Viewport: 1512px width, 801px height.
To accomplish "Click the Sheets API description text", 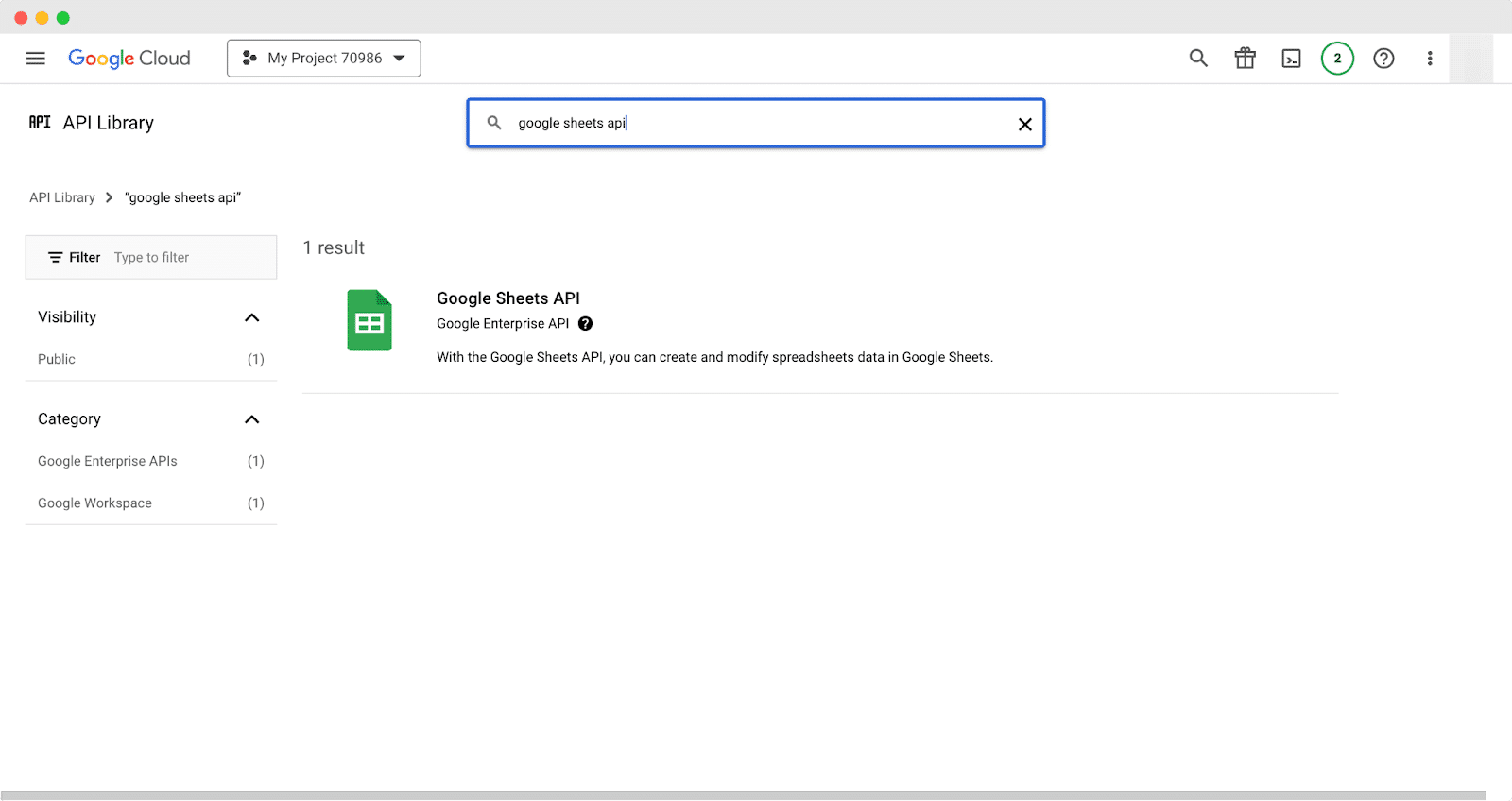I will click(715, 357).
